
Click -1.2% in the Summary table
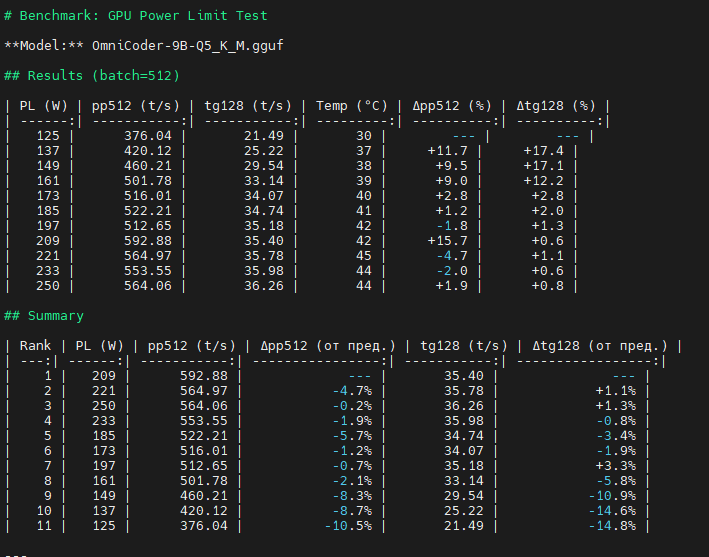[352, 451]
